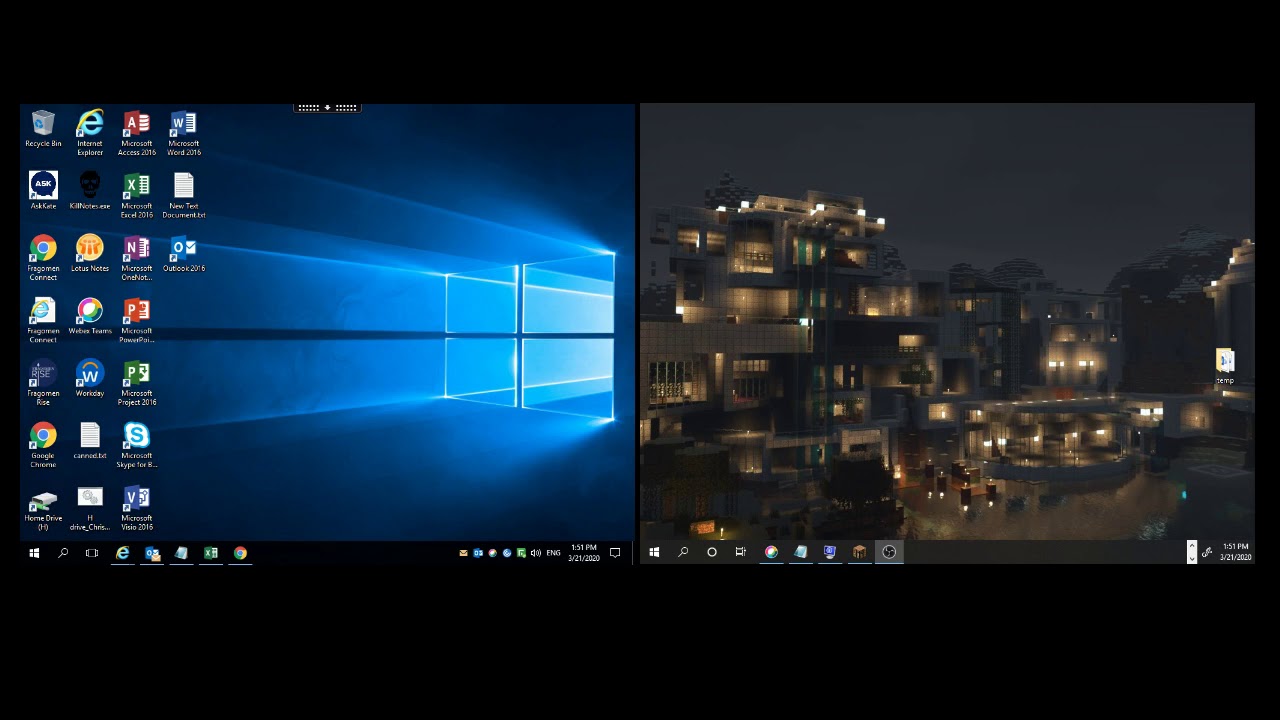
Task: Open volume control in left system tray
Action: coord(536,553)
